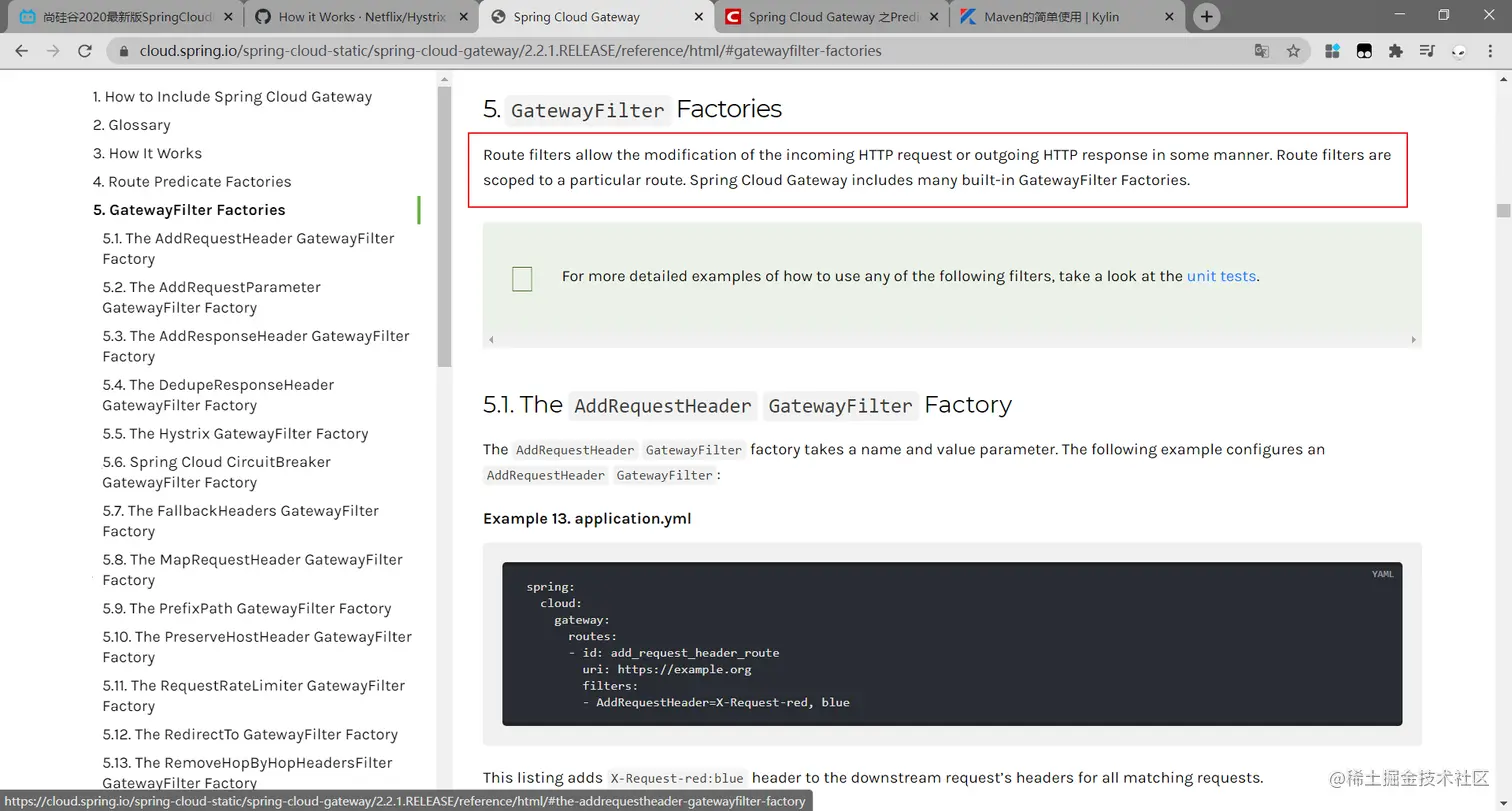Go to 3. How It Works

click(x=147, y=153)
